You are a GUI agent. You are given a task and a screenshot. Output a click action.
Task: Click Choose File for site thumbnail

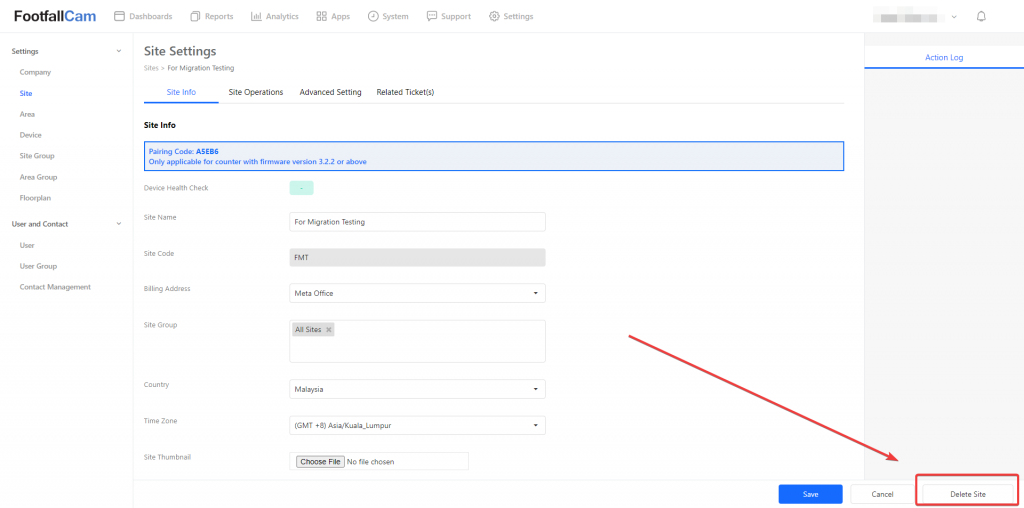click(320, 461)
